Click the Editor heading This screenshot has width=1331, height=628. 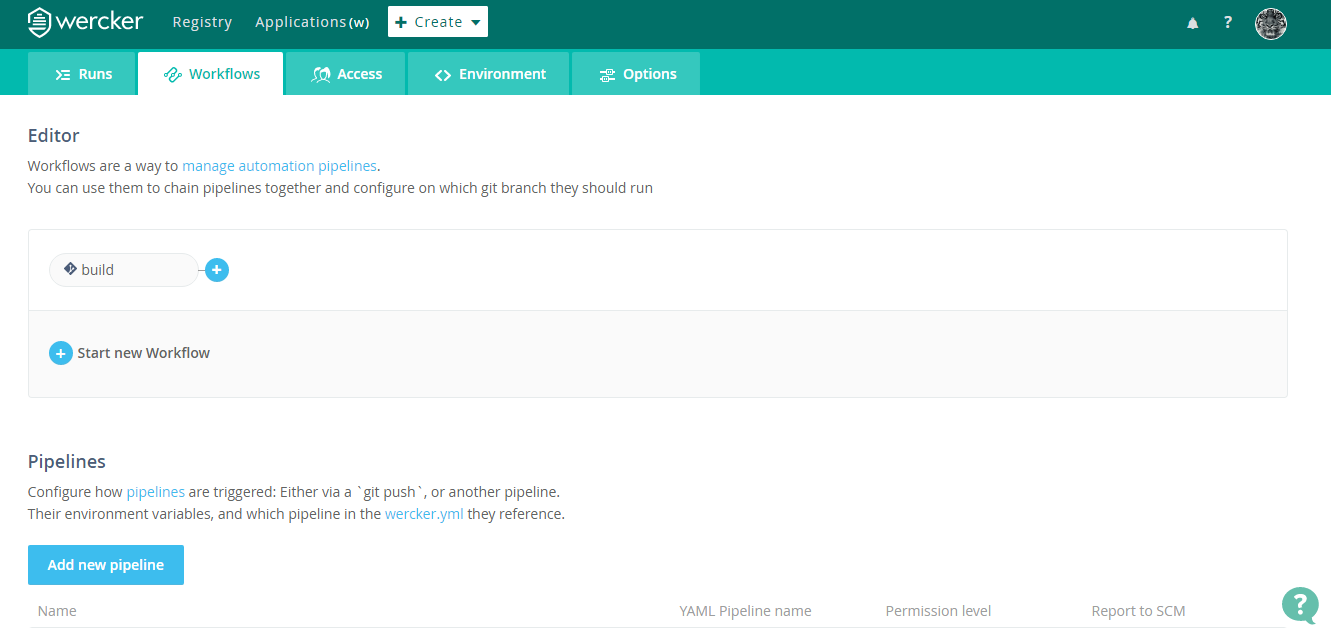[53, 135]
